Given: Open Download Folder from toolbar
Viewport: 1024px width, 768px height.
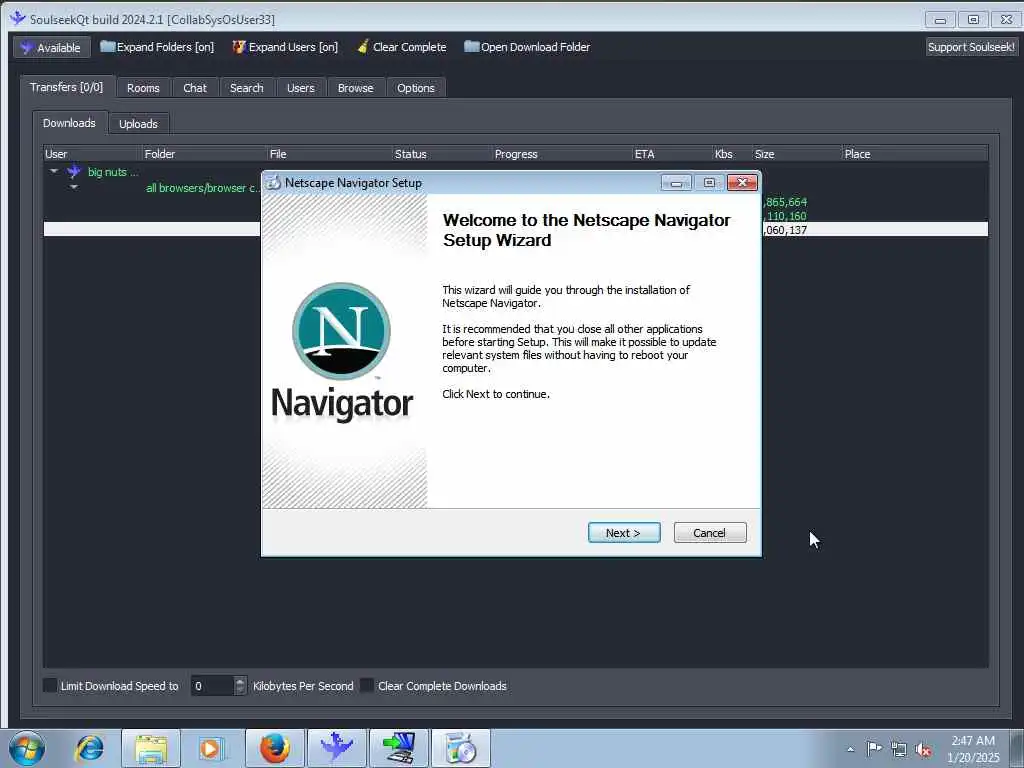Looking at the screenshot, I should (527, 47).
